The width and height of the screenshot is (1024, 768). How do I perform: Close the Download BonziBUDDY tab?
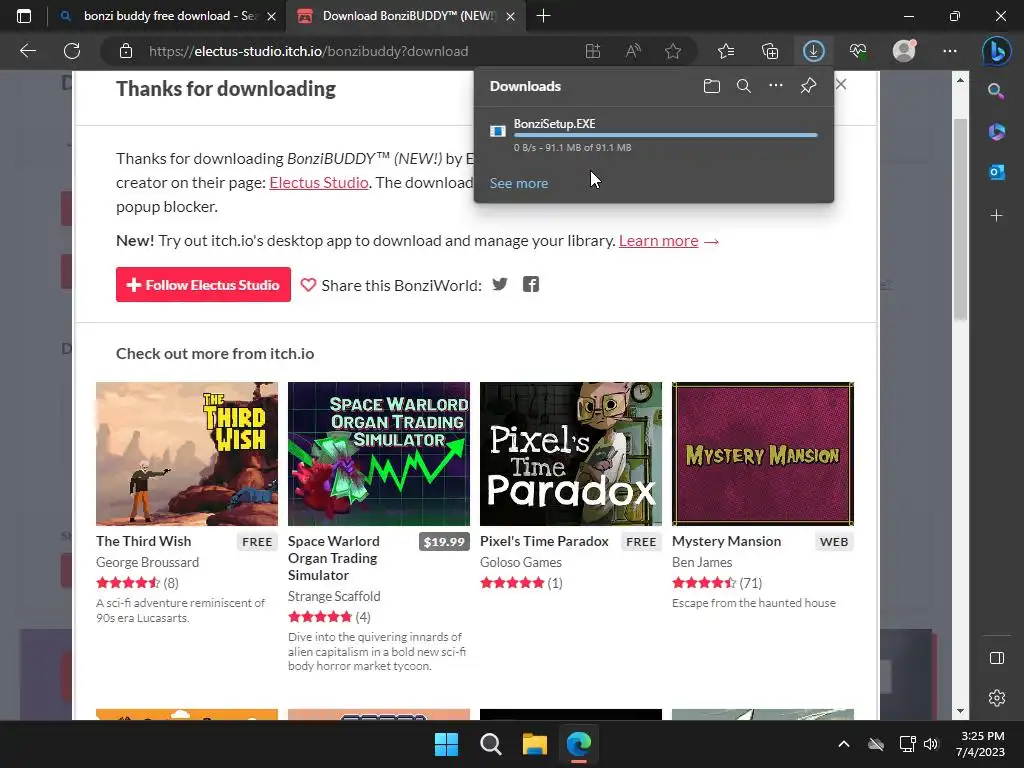click(511, 16)
